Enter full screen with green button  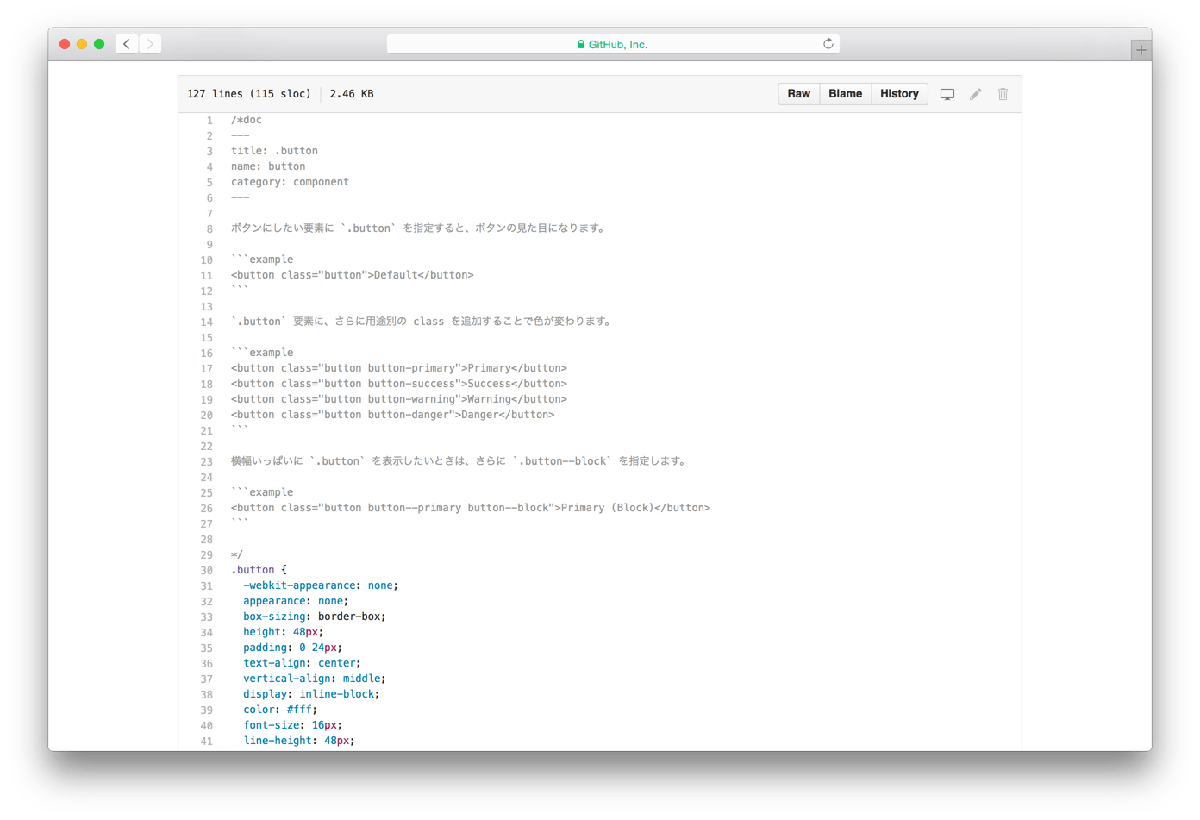99,44
